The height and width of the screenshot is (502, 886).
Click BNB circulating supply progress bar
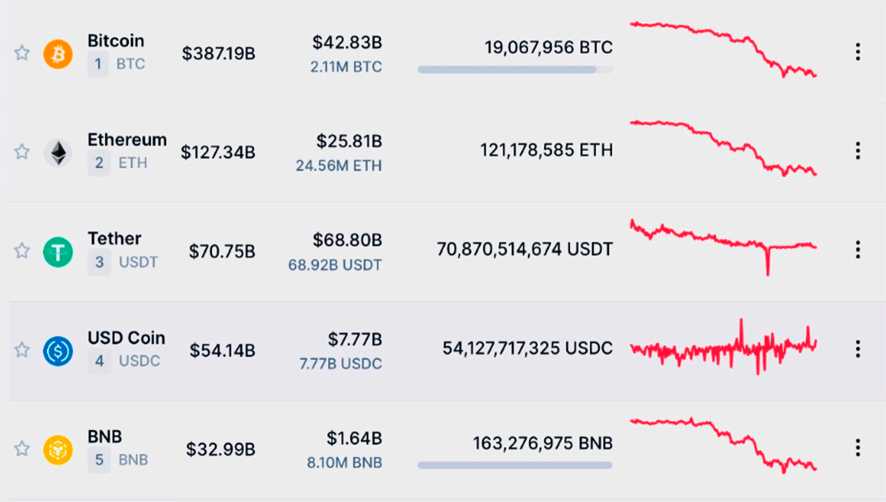pos(515,465)
